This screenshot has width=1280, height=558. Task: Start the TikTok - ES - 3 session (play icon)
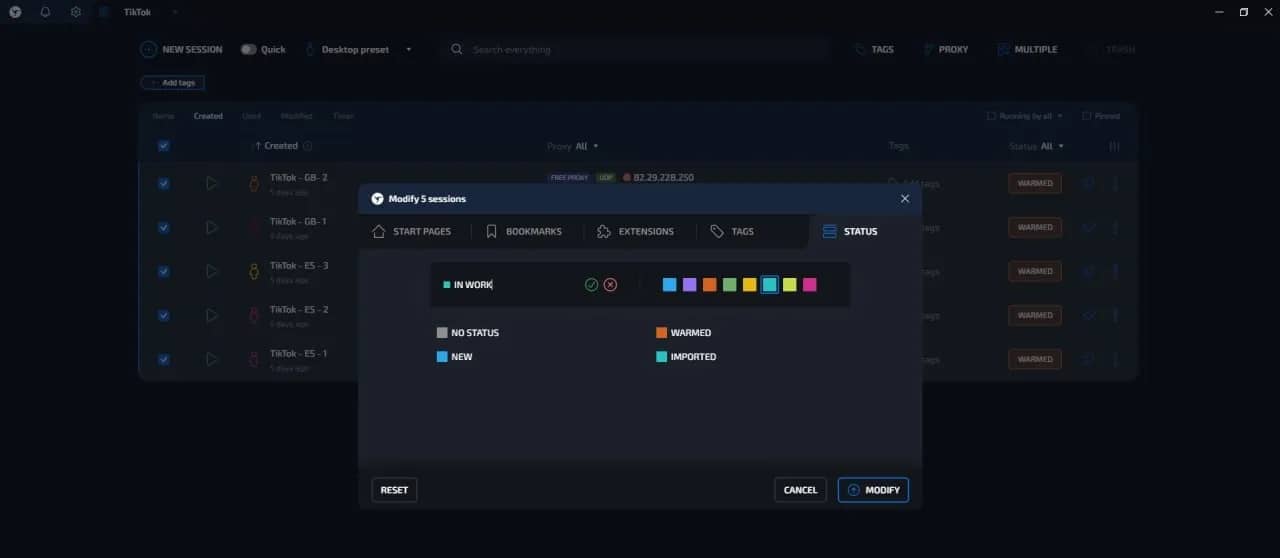(x=212, y=271)
